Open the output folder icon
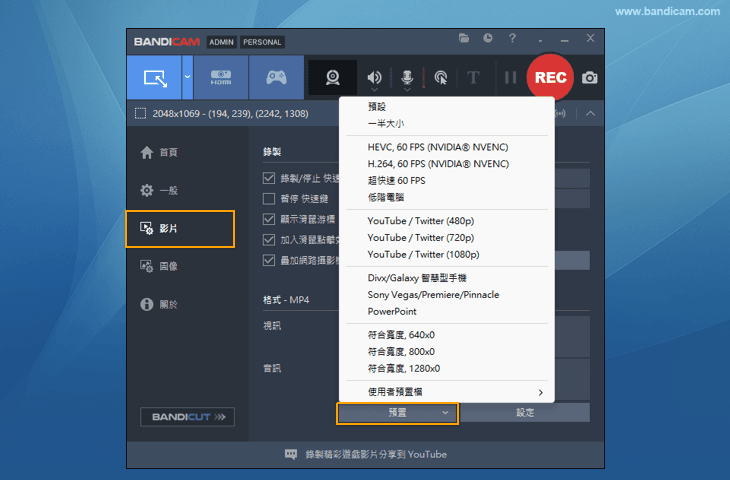 [464, 38]
